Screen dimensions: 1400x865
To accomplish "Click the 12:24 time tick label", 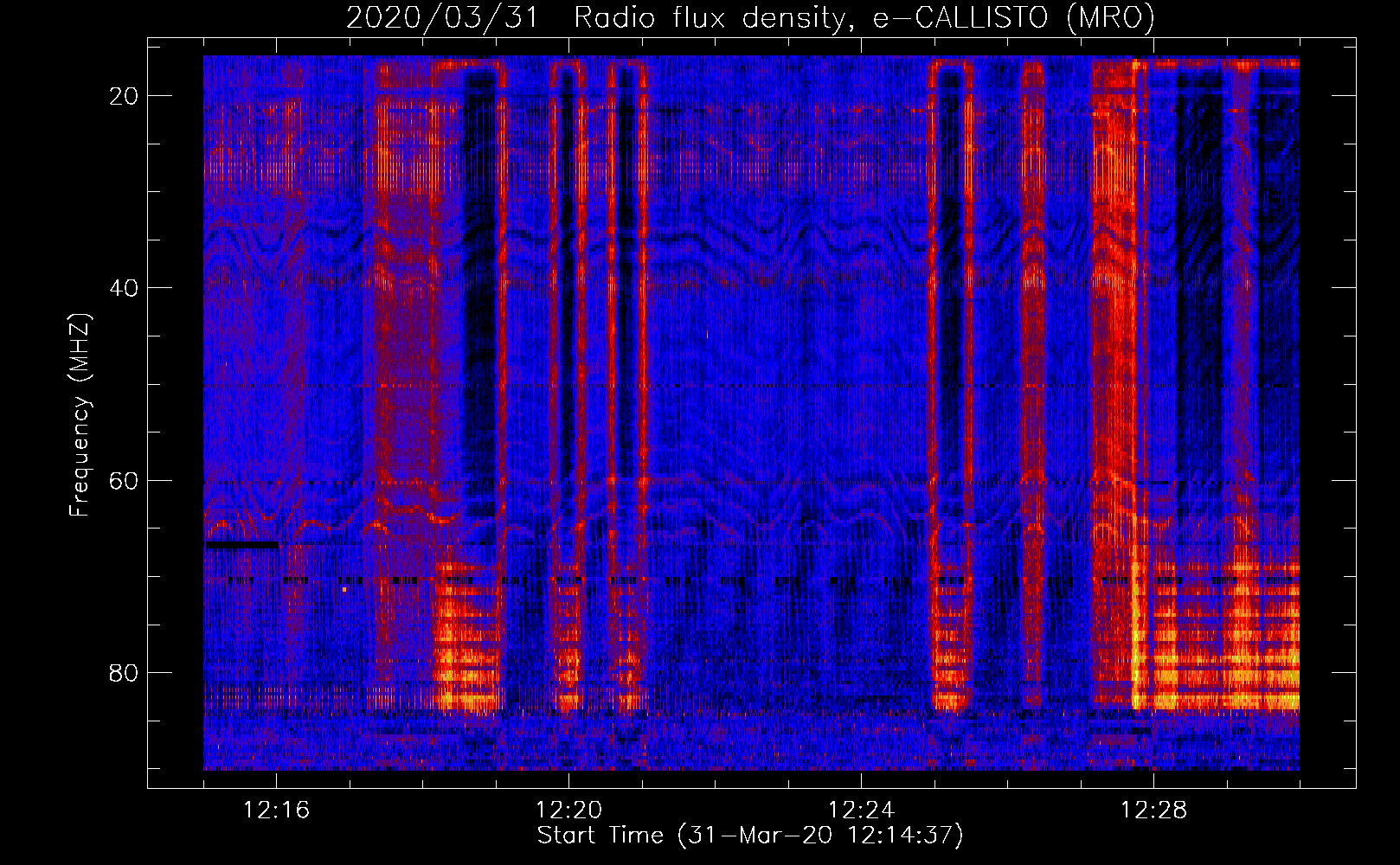I will [x=861, y=811].
